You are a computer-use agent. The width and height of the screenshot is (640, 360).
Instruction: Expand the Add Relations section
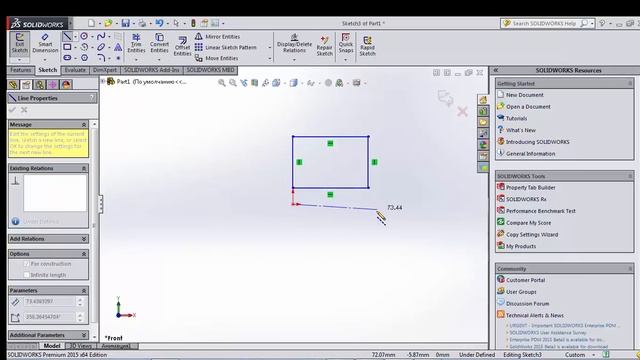(x=84, y=239)
